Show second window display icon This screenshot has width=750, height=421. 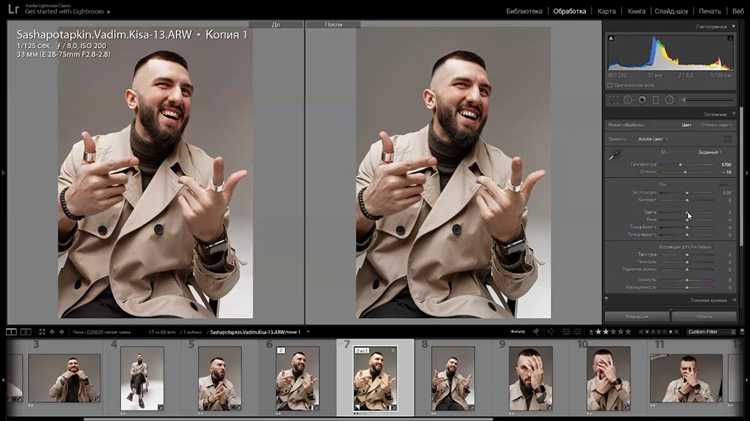point(26,332)
